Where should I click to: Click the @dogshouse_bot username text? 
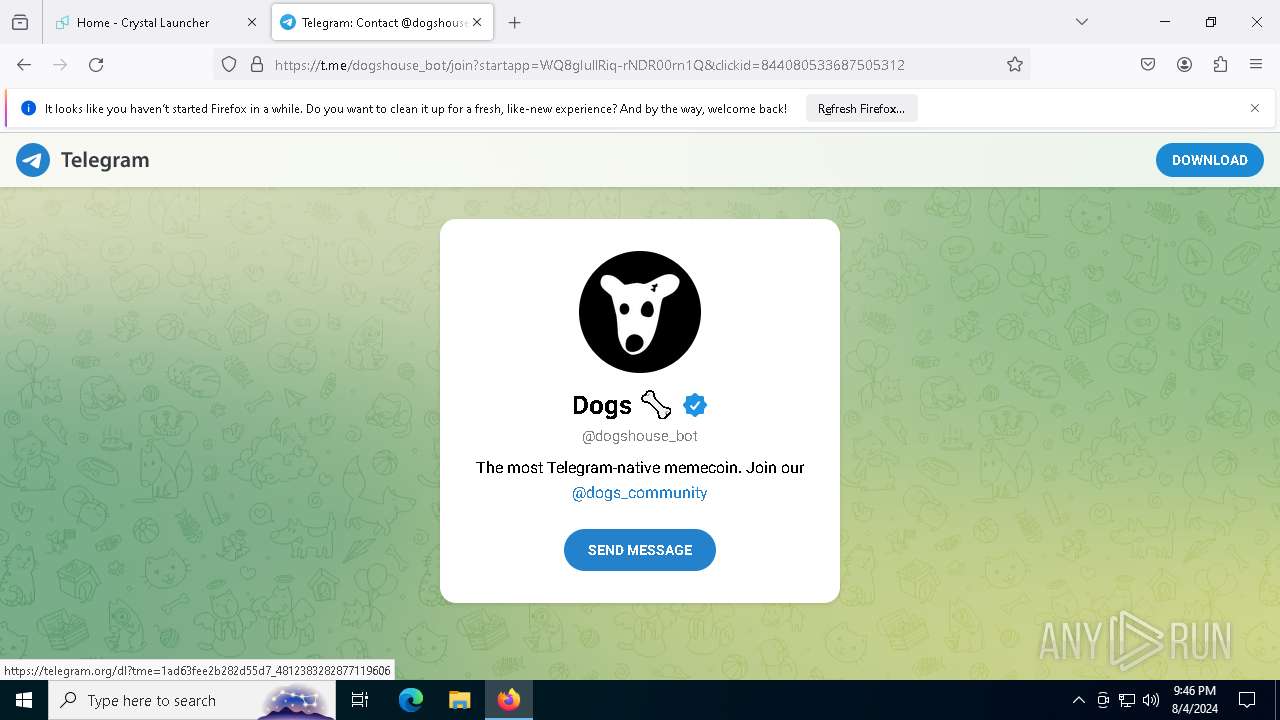point(640,436)
